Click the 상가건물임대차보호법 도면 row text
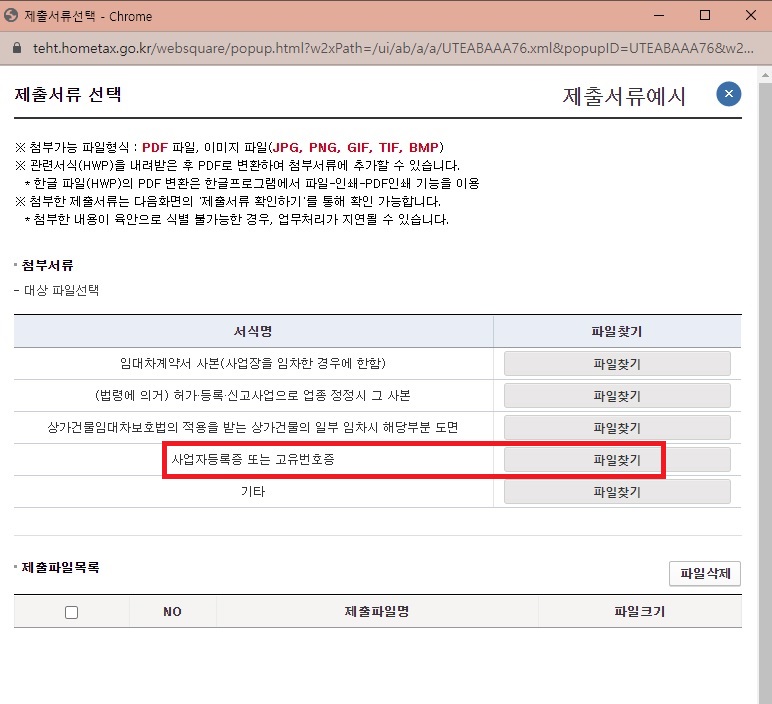 point(253,427)
